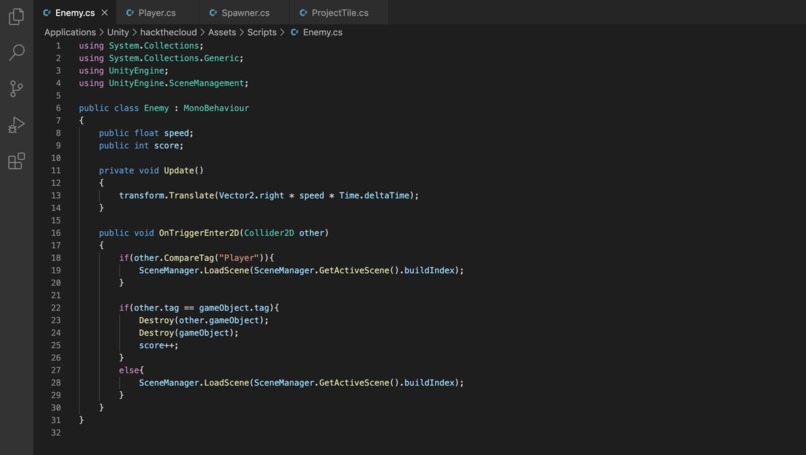Open the Extensions view
Screen dimensions: 806x455
coord(16,161)
